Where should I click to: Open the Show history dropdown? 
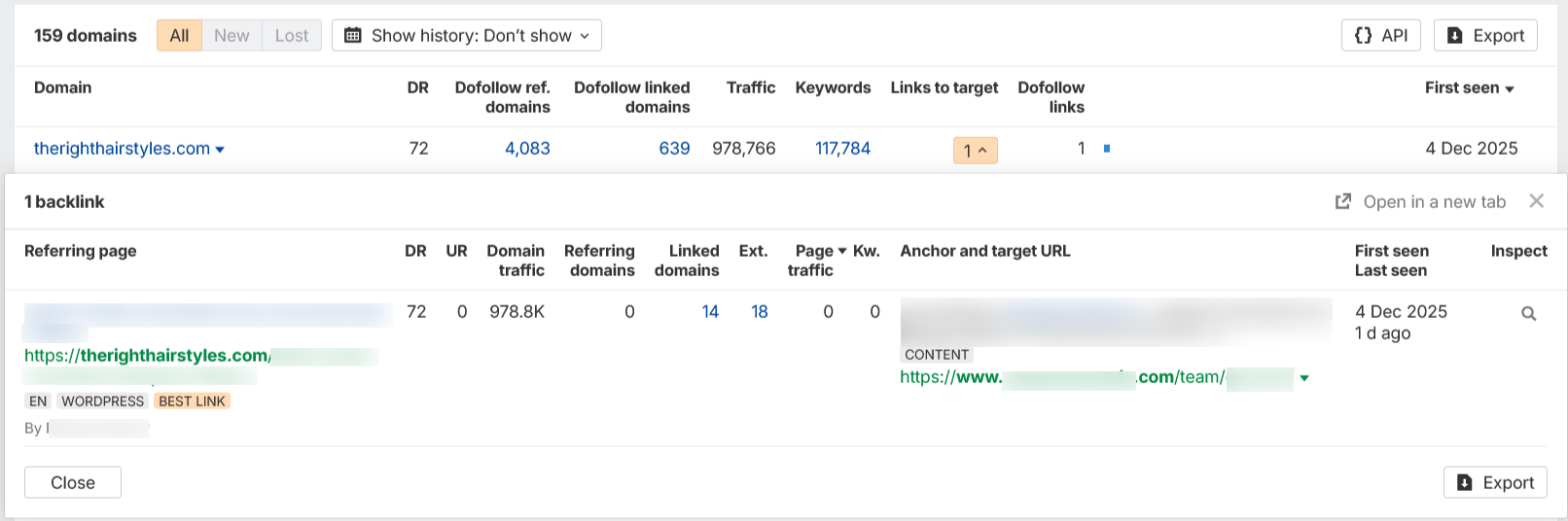coord(467,36)
